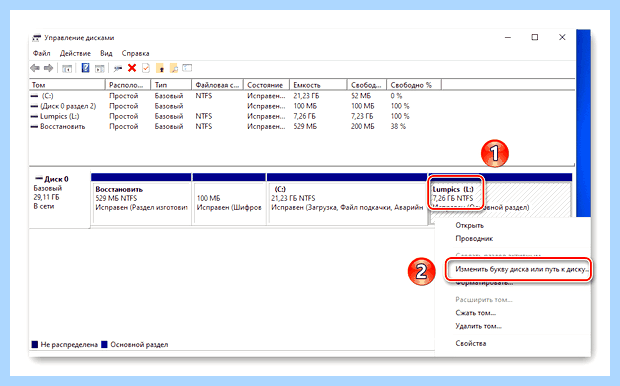The height and width of the screenshot is (386, 620).
Task: Click the Не распределена legend color square
Action: coord(35,344)
